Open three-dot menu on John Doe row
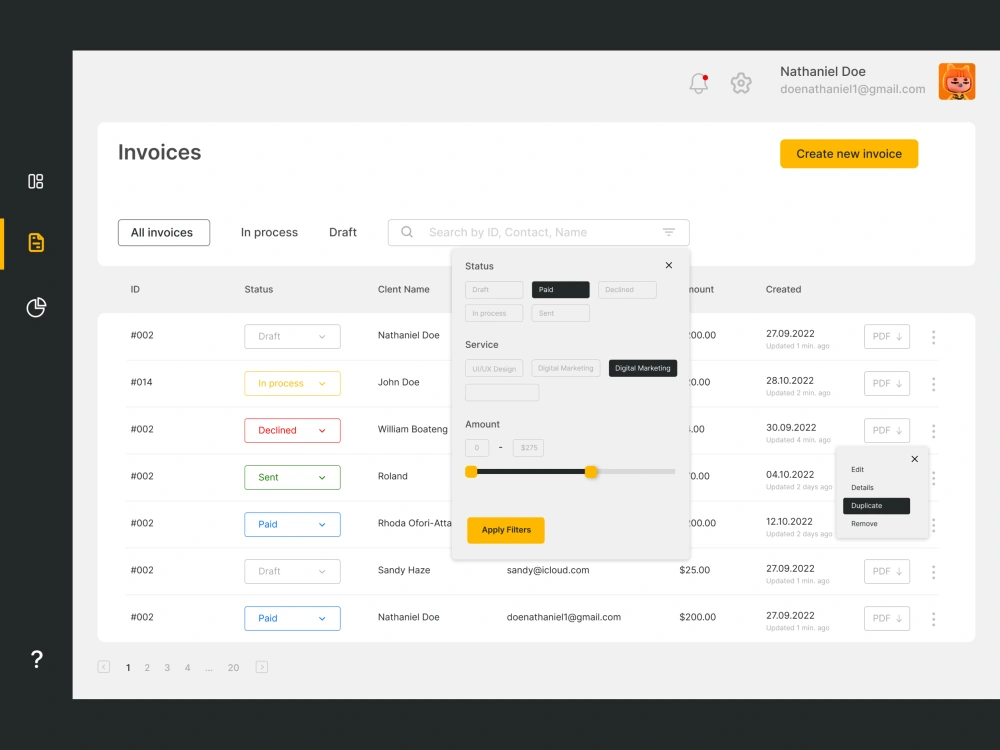The image size is (1000, 750). (x=934, y=384)
